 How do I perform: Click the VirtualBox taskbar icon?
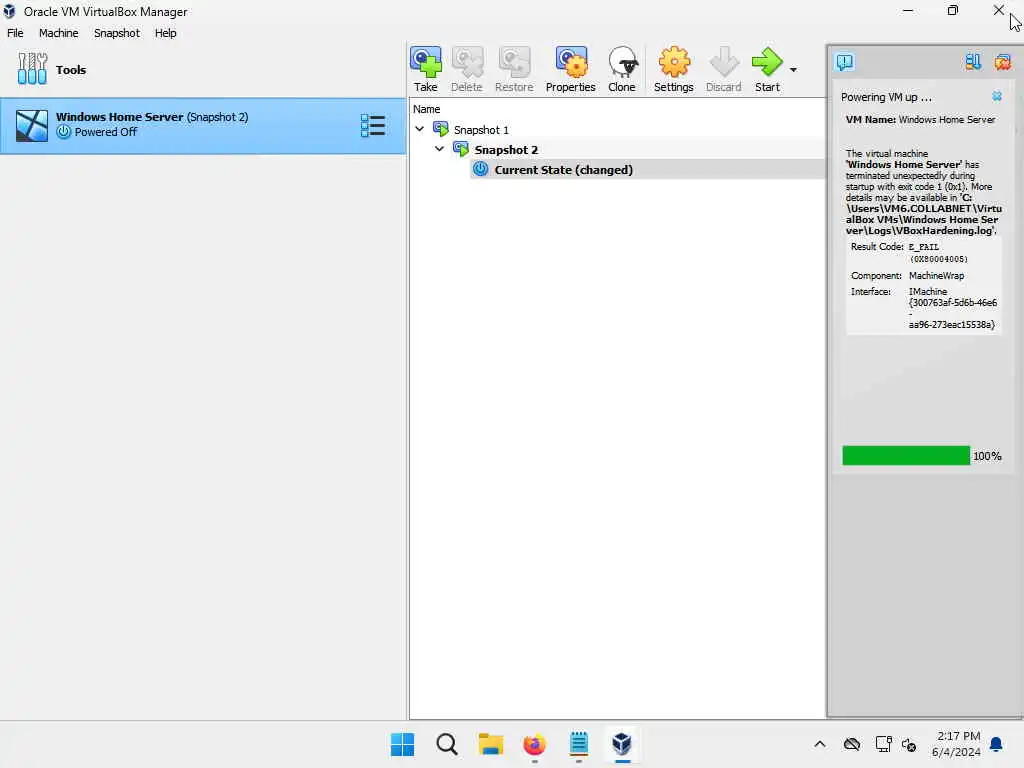(622, 744)
